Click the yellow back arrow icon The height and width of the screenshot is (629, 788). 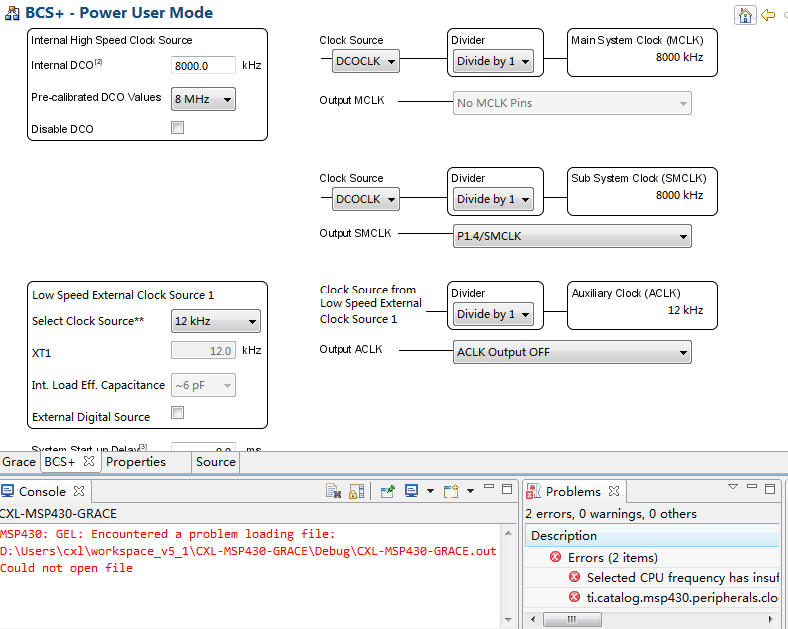click(x=768, y=15)
